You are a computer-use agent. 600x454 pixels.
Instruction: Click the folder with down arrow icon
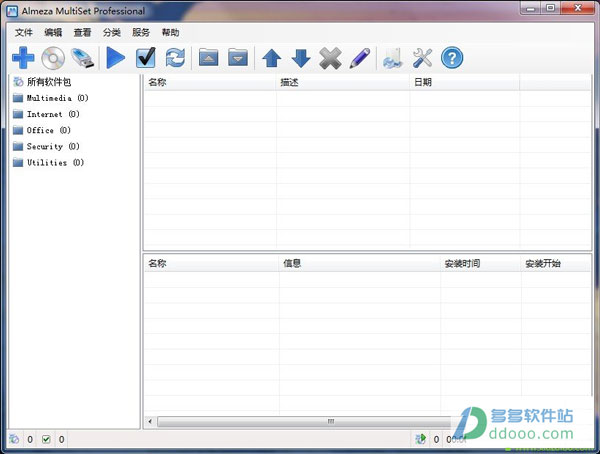coord(238,58)
